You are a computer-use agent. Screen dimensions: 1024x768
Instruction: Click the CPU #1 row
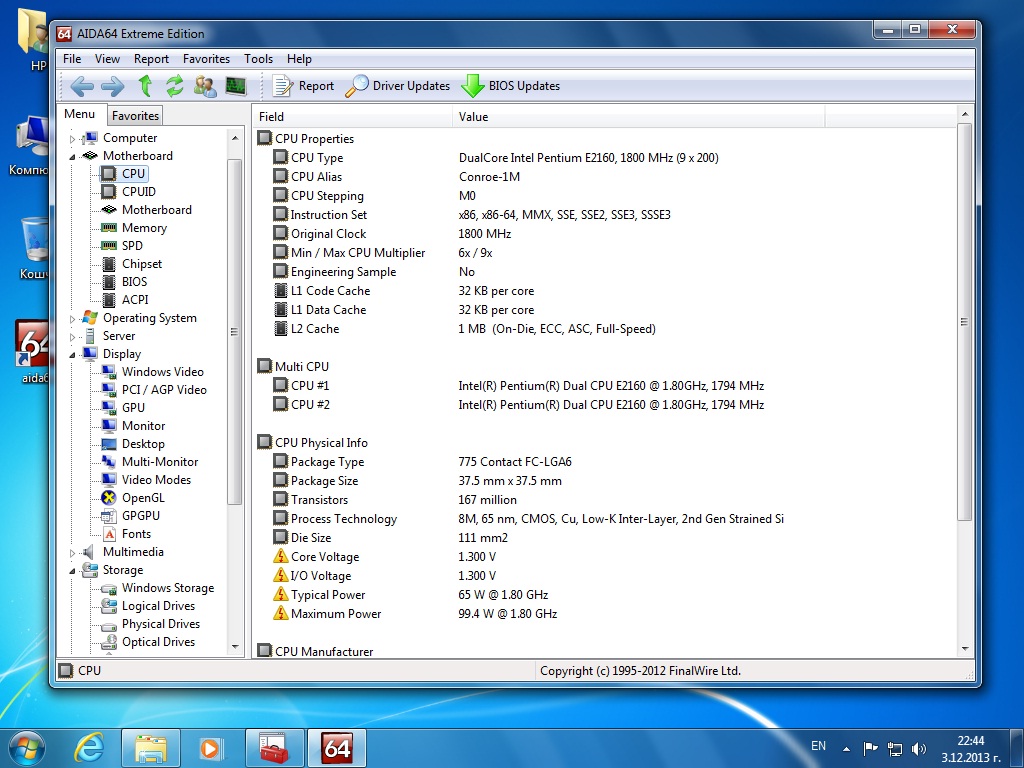(x=604, y=386)
